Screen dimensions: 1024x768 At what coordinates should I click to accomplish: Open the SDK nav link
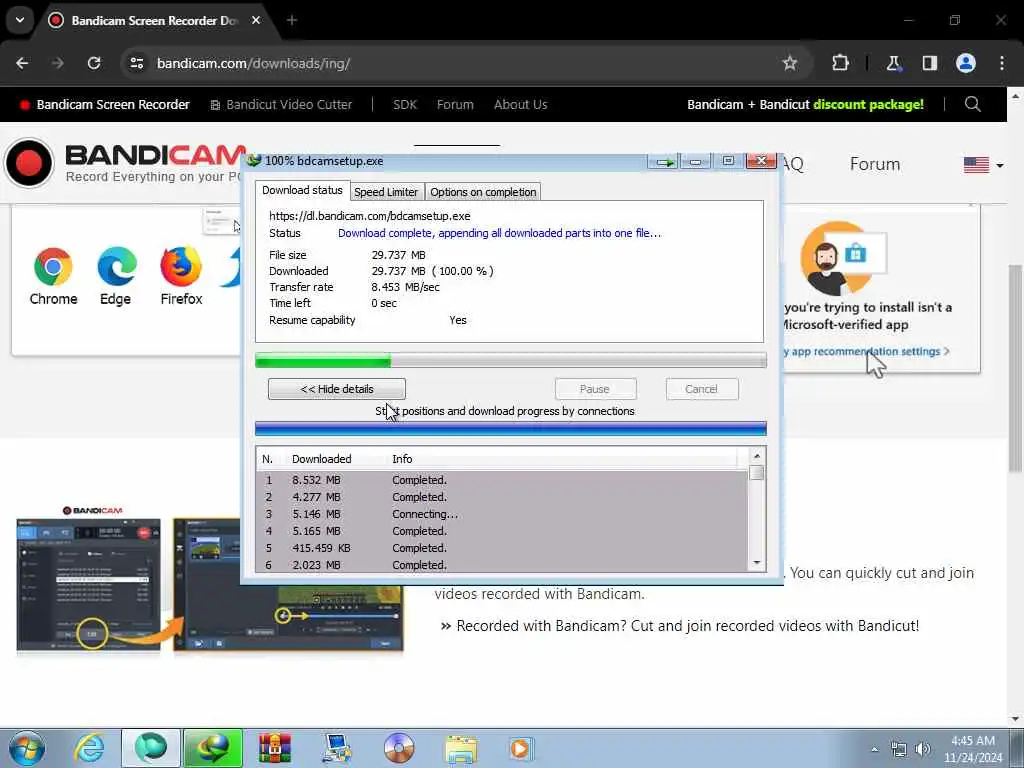[405, 104]
